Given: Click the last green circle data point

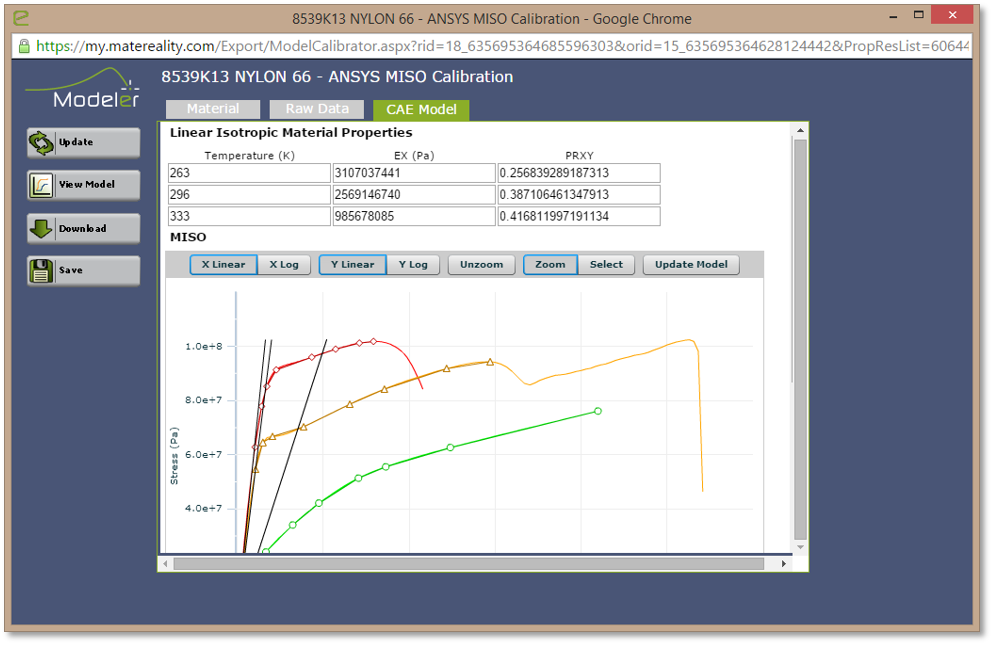Looking at the screenshot, I should 598,411.
